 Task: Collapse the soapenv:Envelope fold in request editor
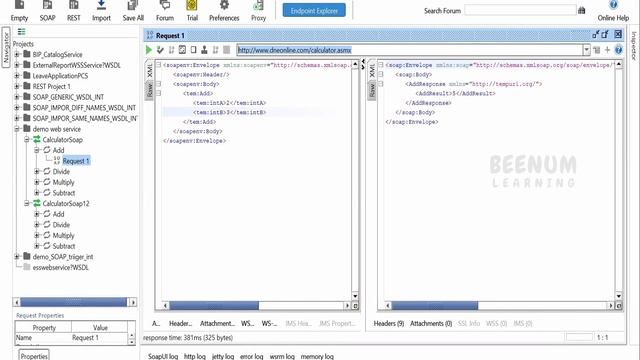coord(158,65)
